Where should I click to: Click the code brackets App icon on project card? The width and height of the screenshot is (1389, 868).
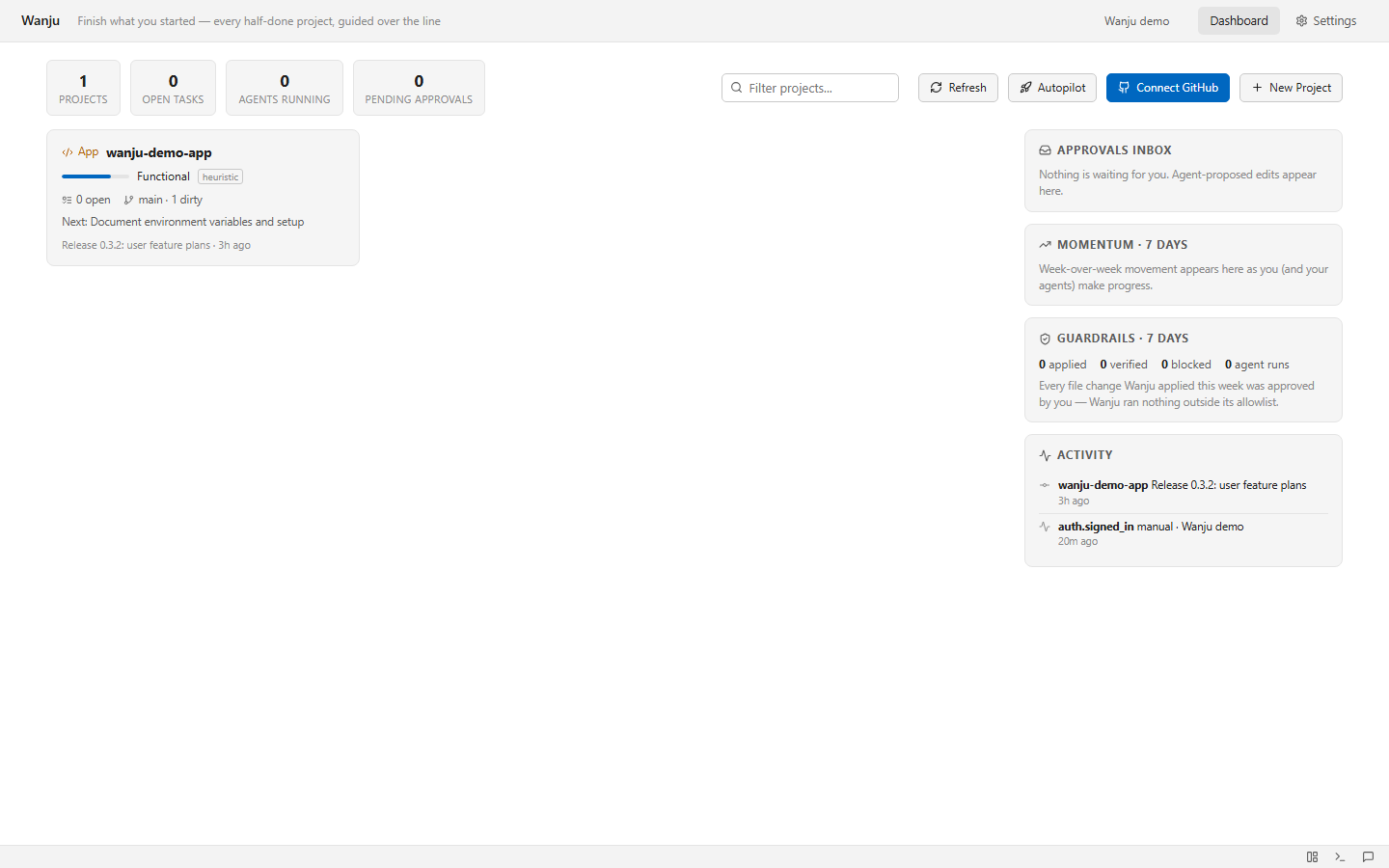pyautogui.click(x=68, y=152)
